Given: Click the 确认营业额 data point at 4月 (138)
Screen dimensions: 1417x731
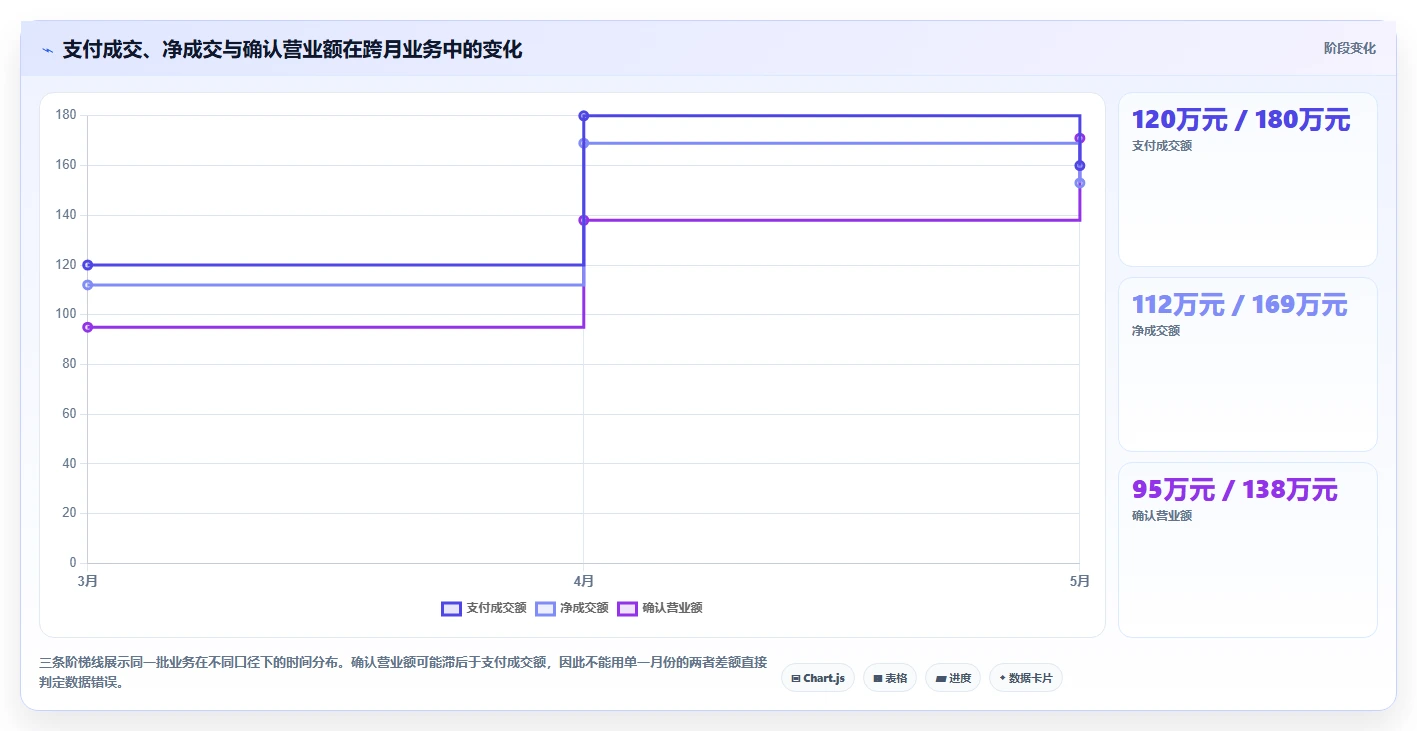Looking at the screenshot, I should pyautogui.click(x=584, y=220).
